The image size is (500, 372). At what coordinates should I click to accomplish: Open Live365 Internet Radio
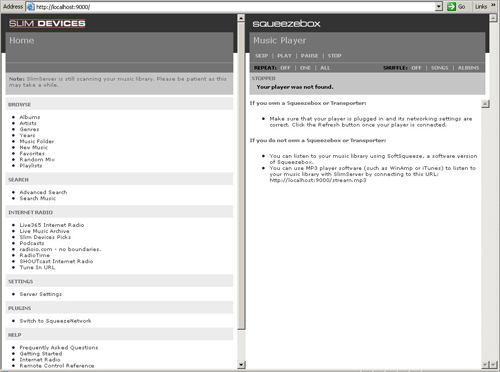(x=52, y=225)
